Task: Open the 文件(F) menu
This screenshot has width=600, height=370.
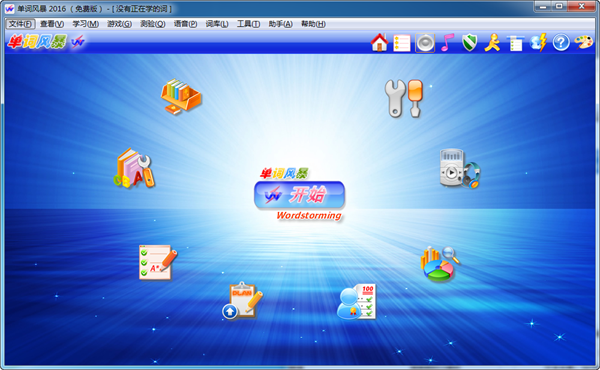Action: pyautogui.click(x=20, y=24)
